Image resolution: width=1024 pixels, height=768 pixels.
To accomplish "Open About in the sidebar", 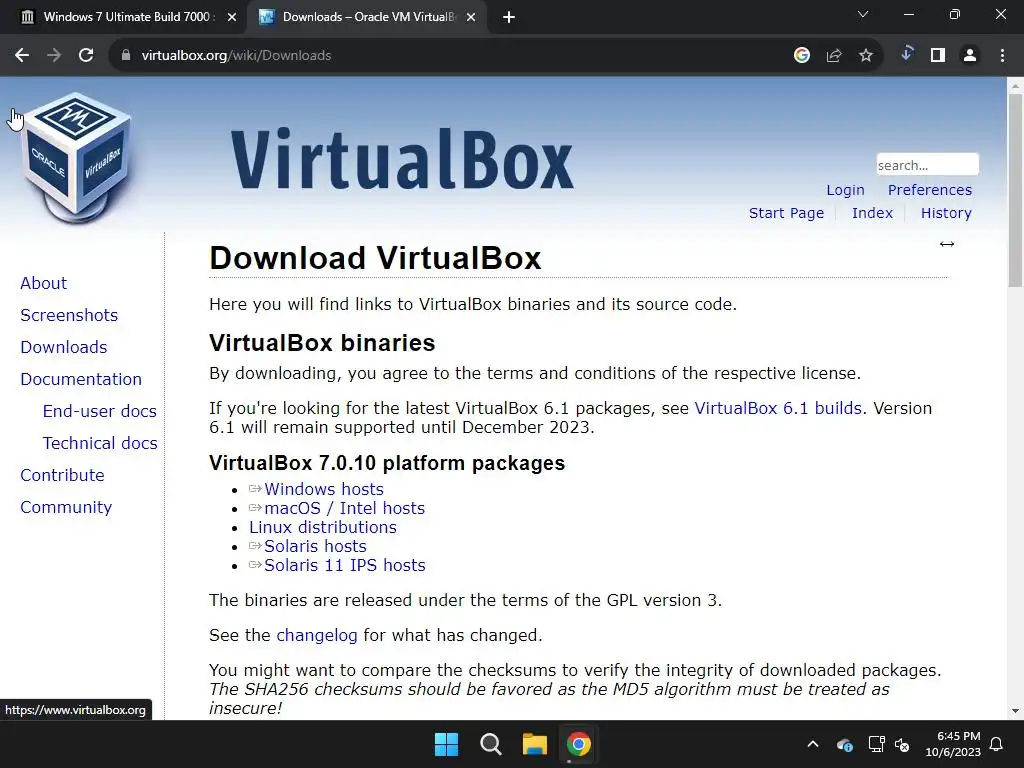I will tap(43, 283).
